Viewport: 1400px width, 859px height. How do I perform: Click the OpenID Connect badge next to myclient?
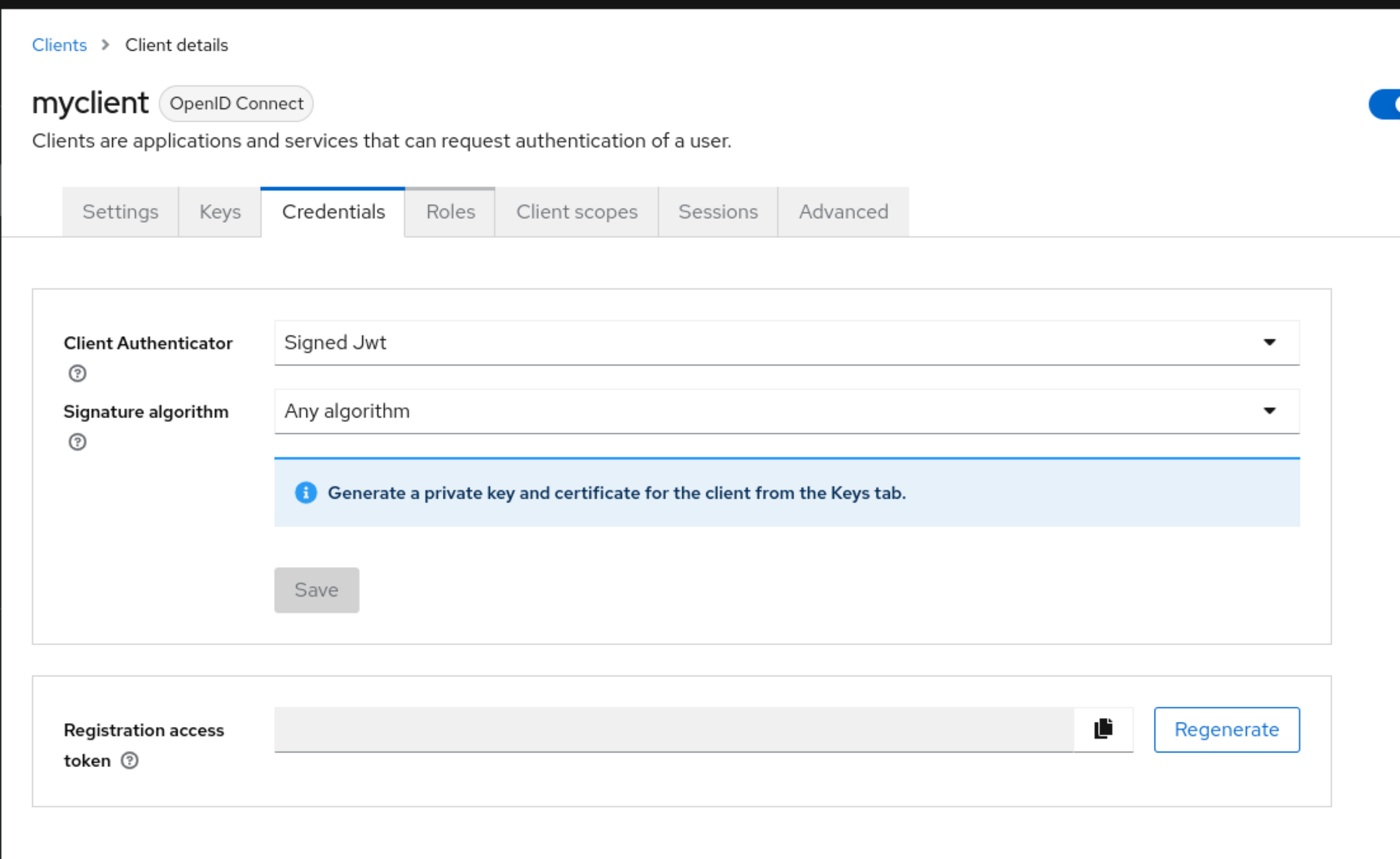pos(236,103)
